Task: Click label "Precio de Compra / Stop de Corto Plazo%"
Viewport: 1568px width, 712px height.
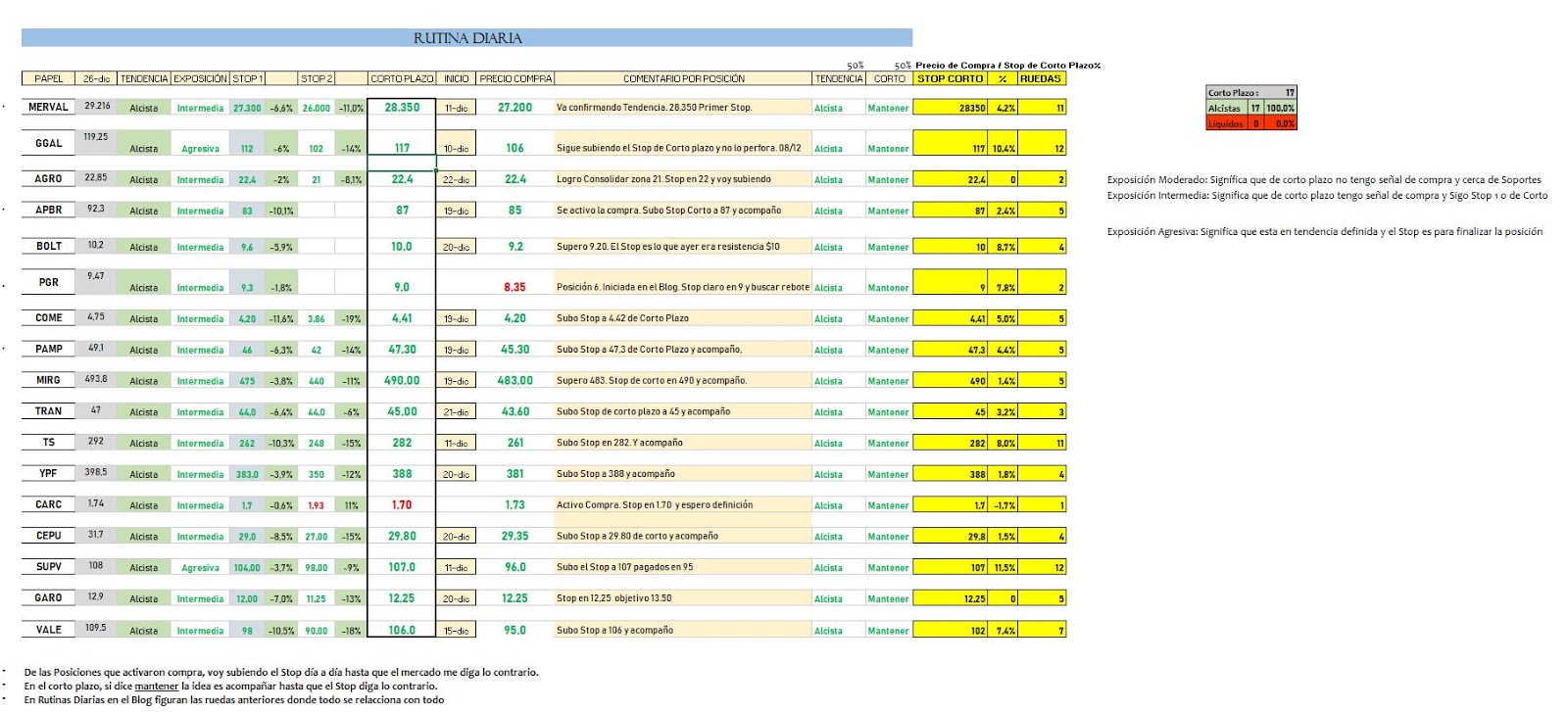Action: click(x=1008, y=66)
